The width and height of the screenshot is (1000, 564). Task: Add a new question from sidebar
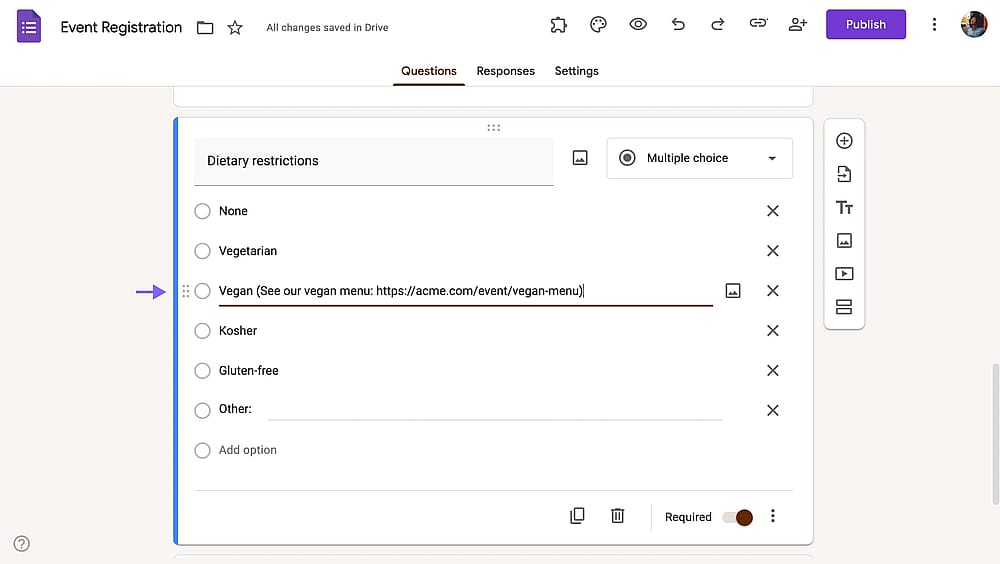844,141
